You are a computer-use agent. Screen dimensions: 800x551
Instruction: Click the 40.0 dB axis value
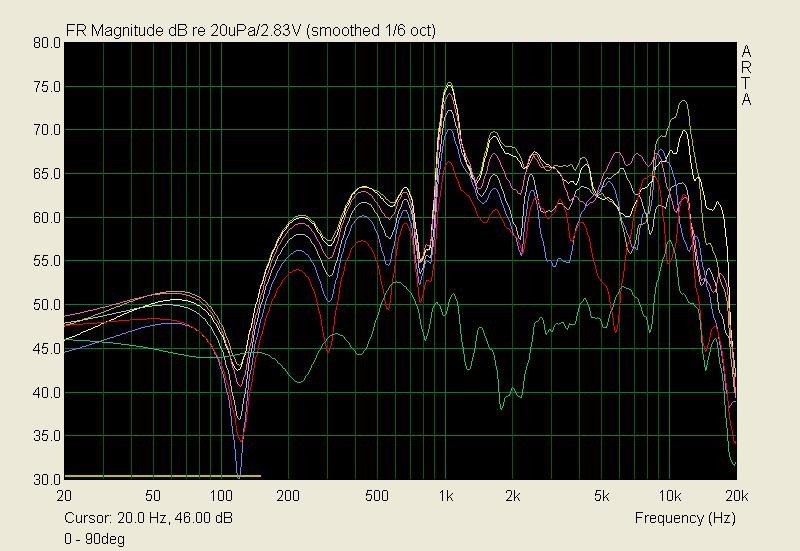click(47, 393)
